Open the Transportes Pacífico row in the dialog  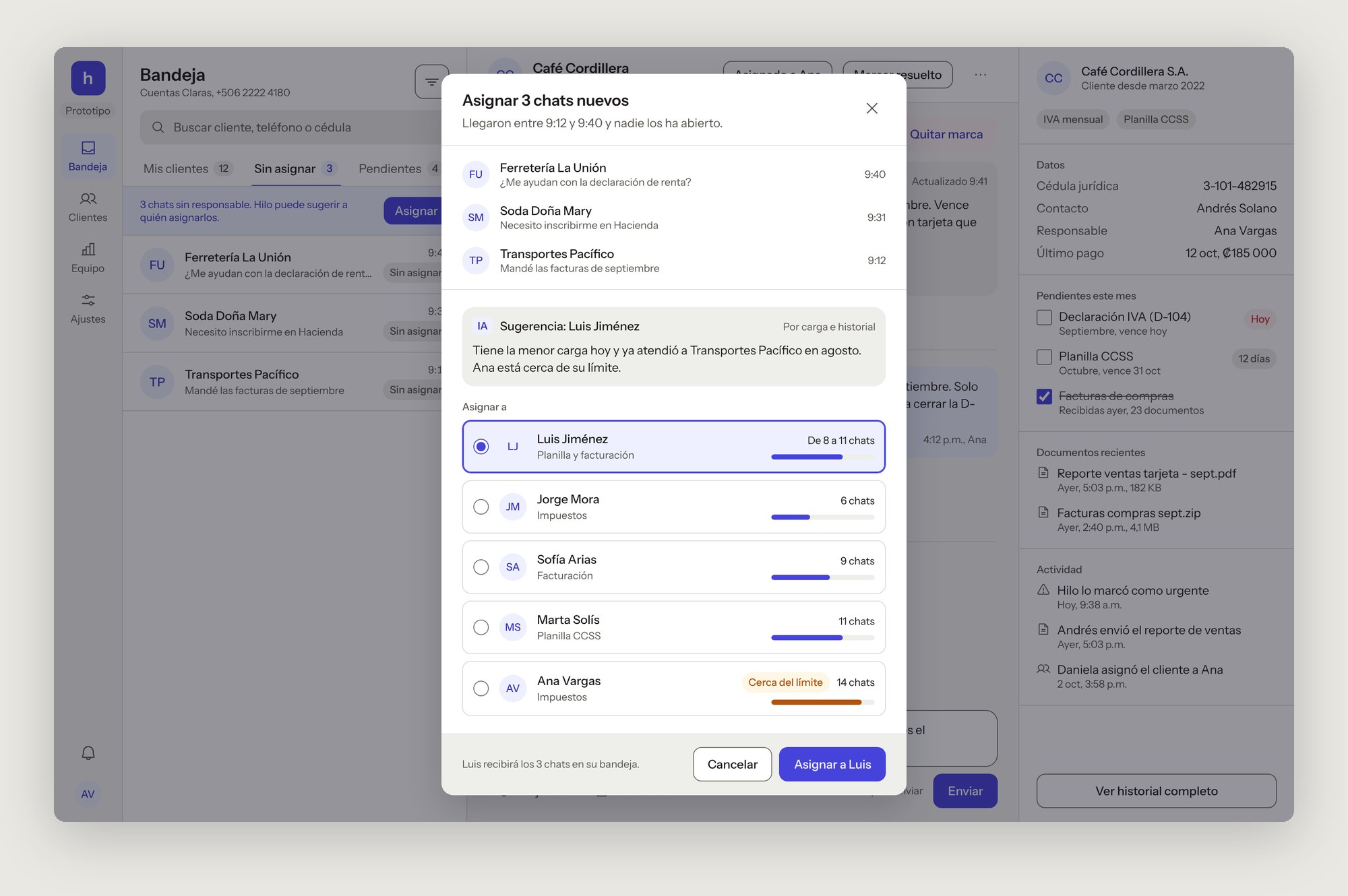pos(674,261)
